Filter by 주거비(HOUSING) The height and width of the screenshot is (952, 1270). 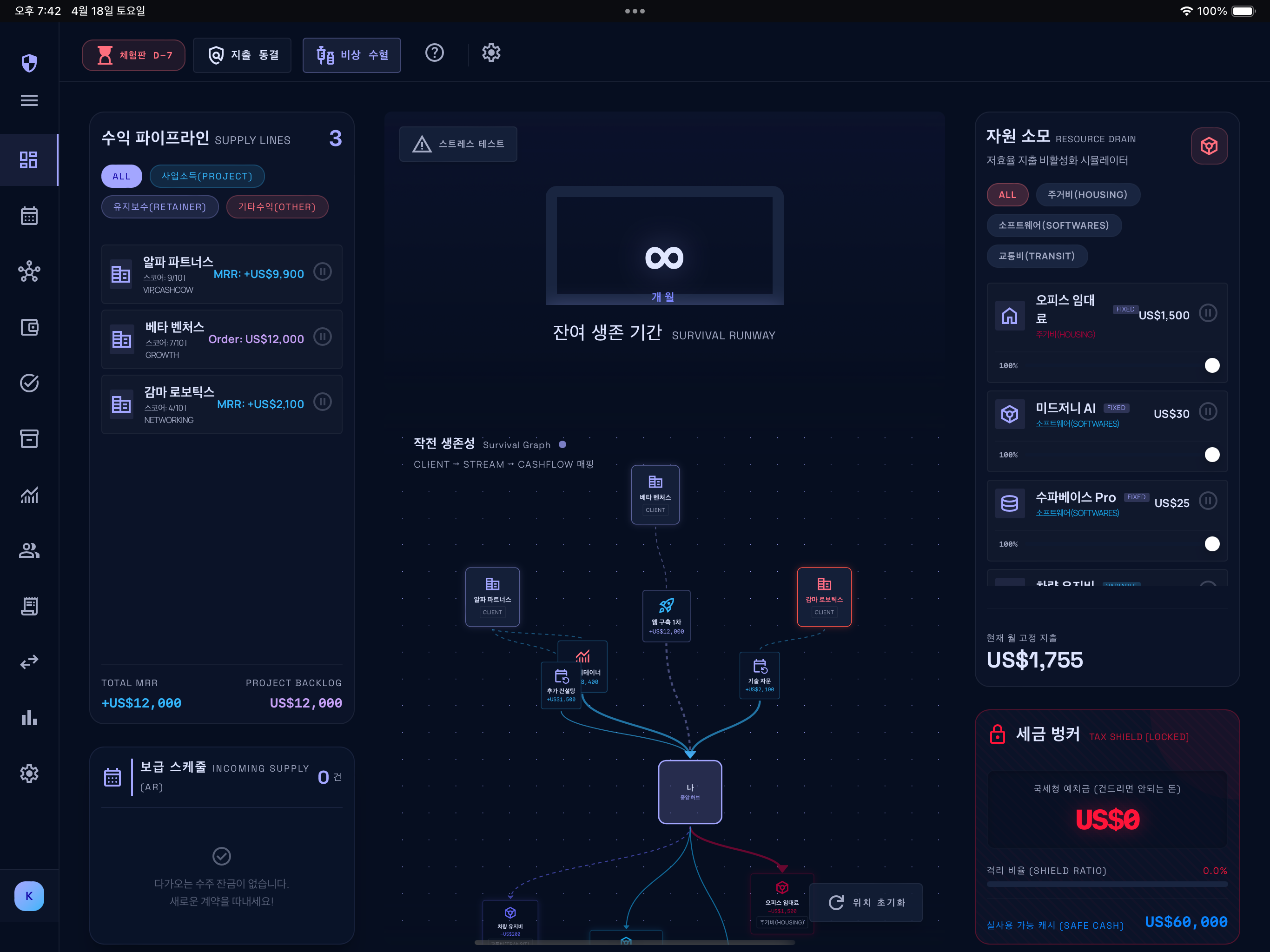pyautogui.click(x=1087, y=195)
